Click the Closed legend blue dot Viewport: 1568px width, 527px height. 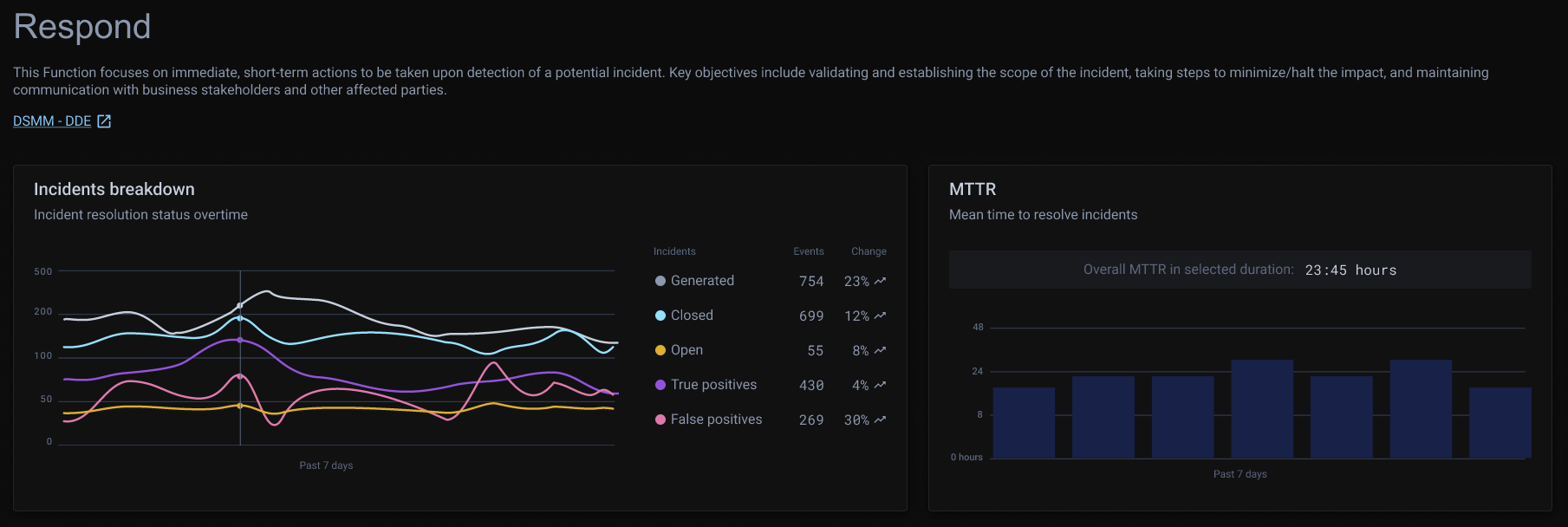click(x=660, y=316)
